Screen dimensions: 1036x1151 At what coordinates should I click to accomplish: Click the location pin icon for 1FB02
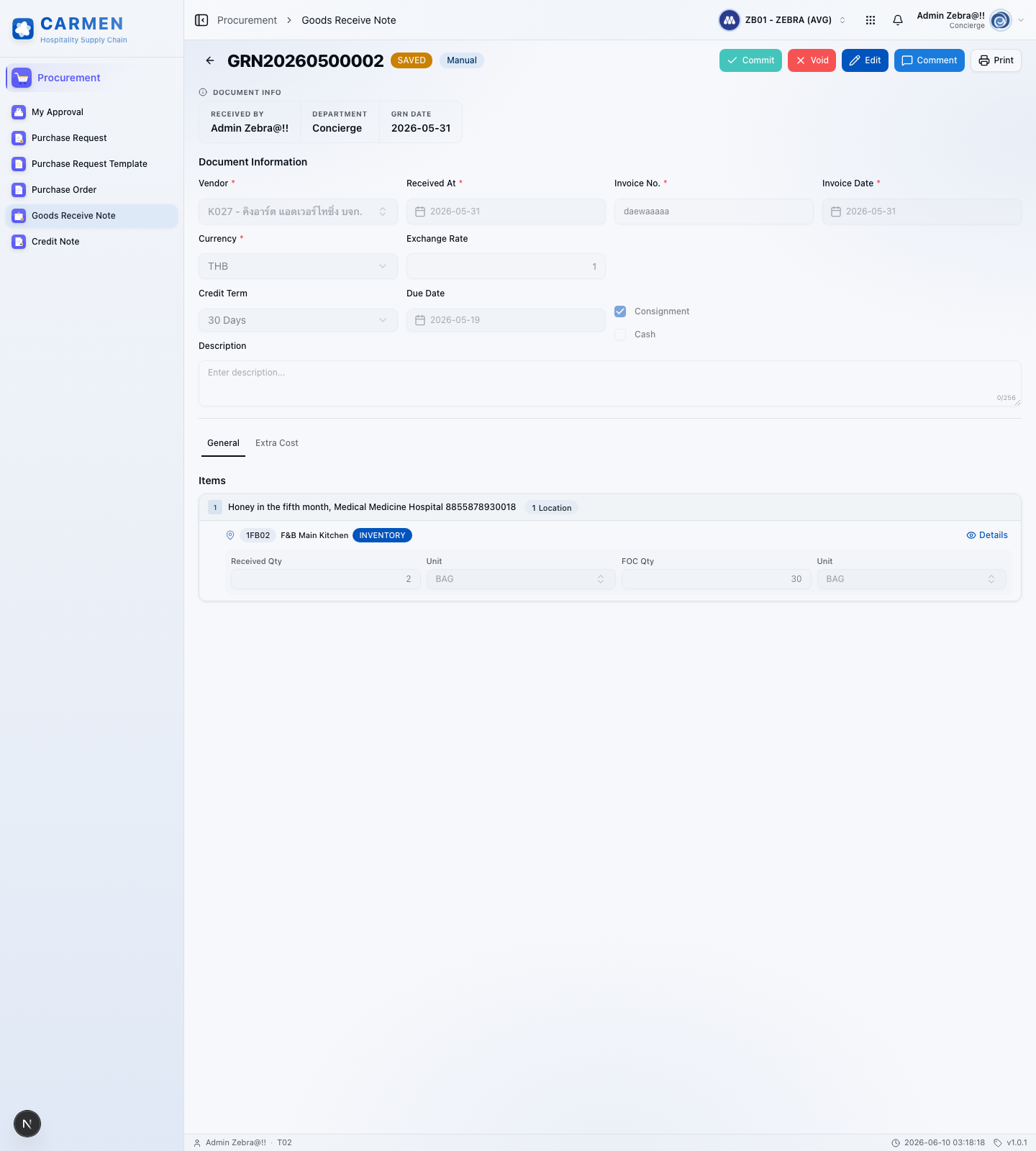pyautogui.click(x=230, y=535)
